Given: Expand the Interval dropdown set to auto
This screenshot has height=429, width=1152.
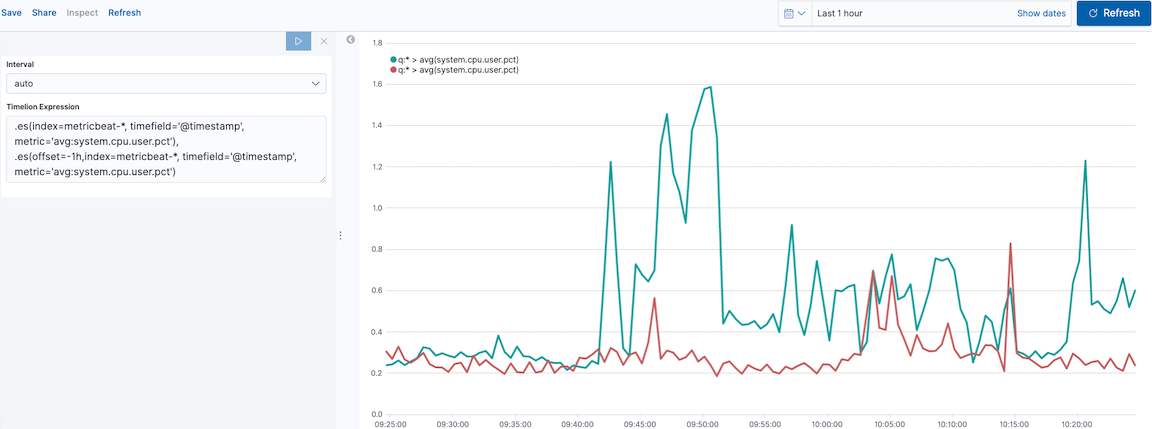Looking at the screenshot, I should [166, 84].
